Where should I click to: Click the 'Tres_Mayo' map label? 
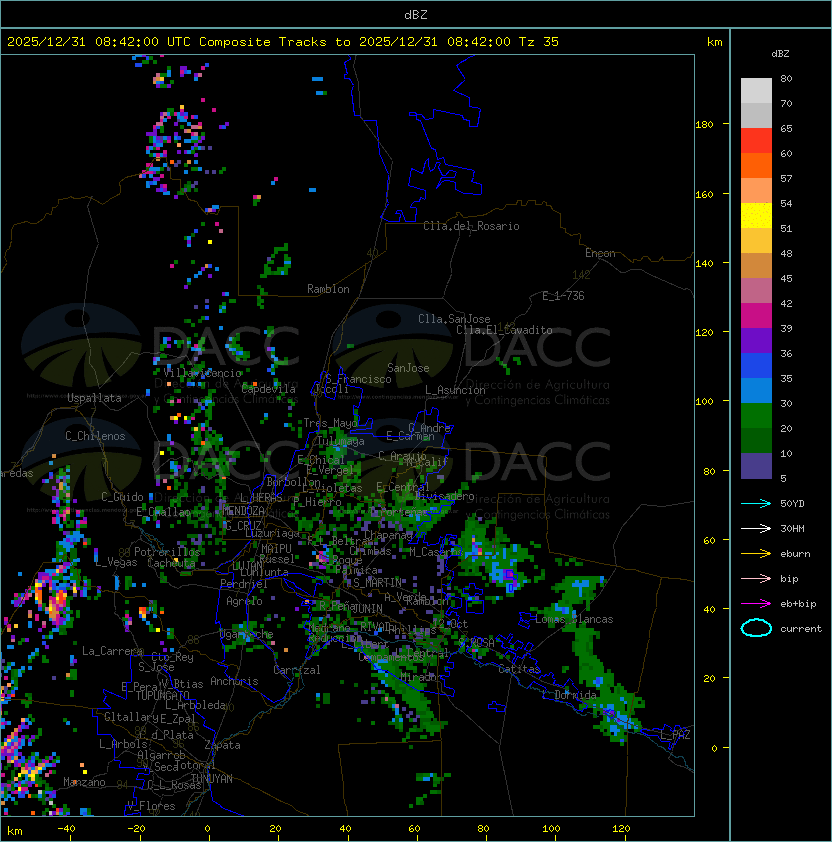tap(330, 423)
